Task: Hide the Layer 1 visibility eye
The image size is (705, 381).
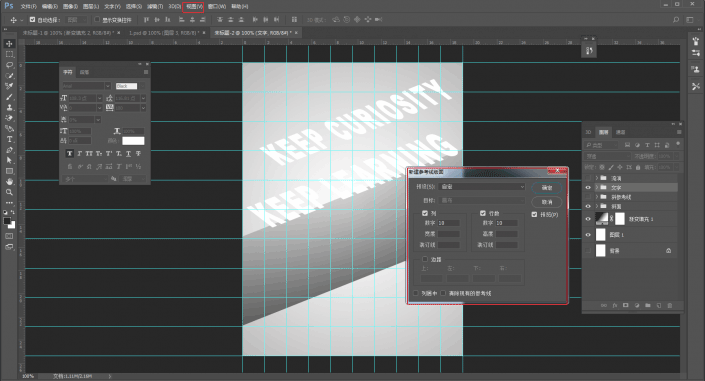Action: click(588, 235)
